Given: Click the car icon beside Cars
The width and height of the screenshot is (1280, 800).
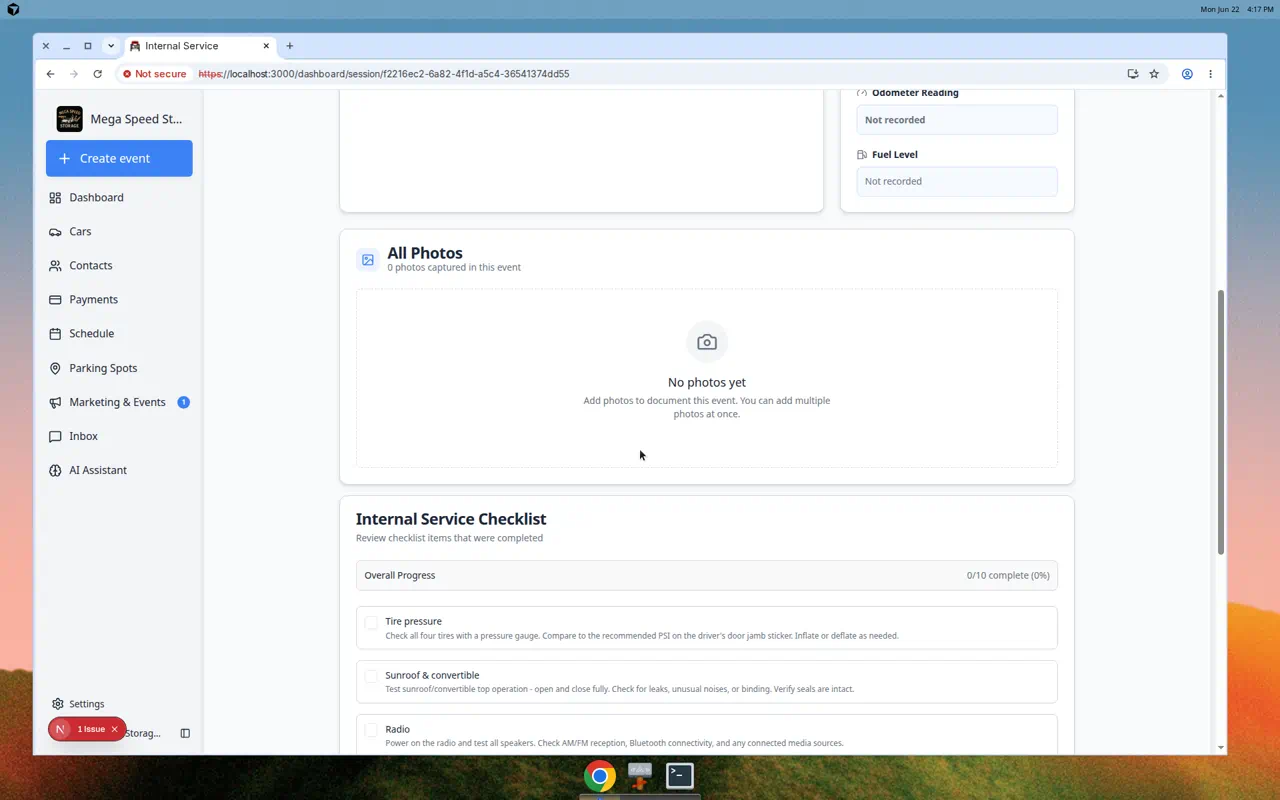Looking at the screenshot, I should click(x=55, y=231).
